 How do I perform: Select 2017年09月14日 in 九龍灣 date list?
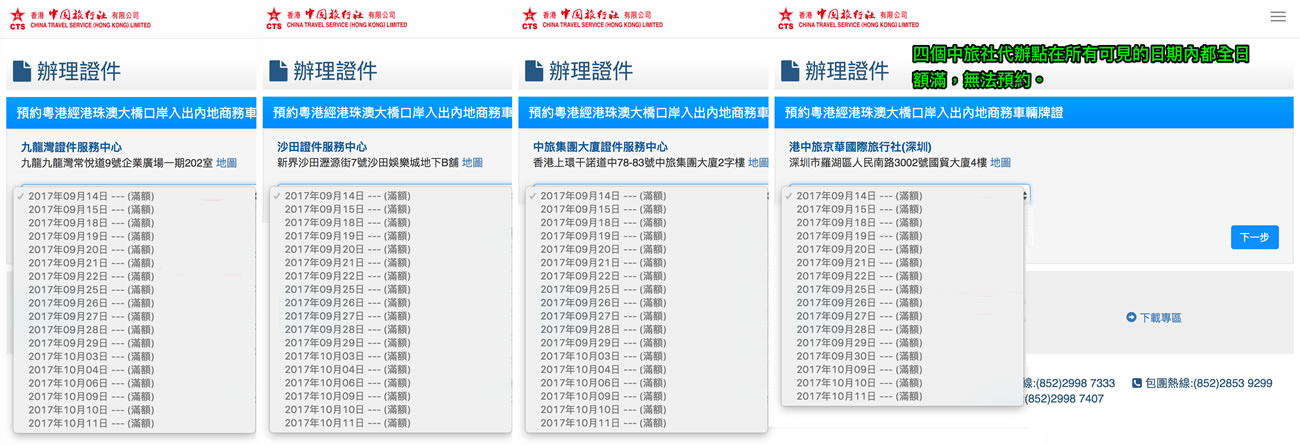pos(135,196)
